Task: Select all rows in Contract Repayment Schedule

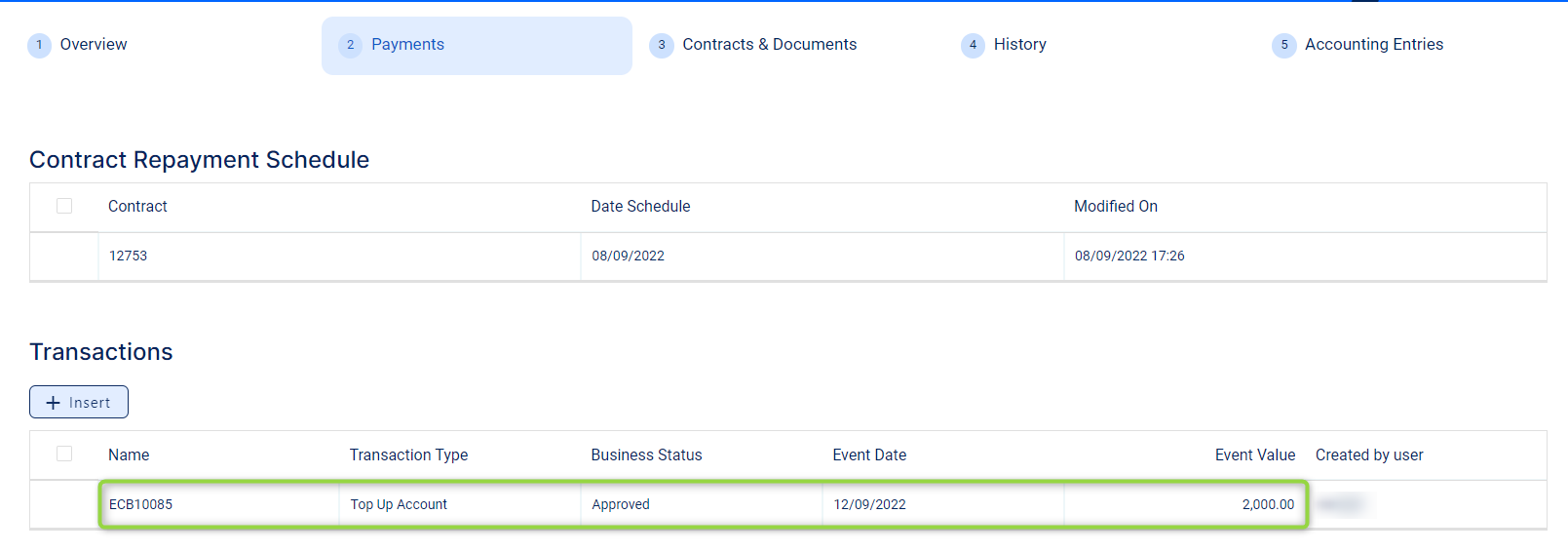Action: (64, 206)
